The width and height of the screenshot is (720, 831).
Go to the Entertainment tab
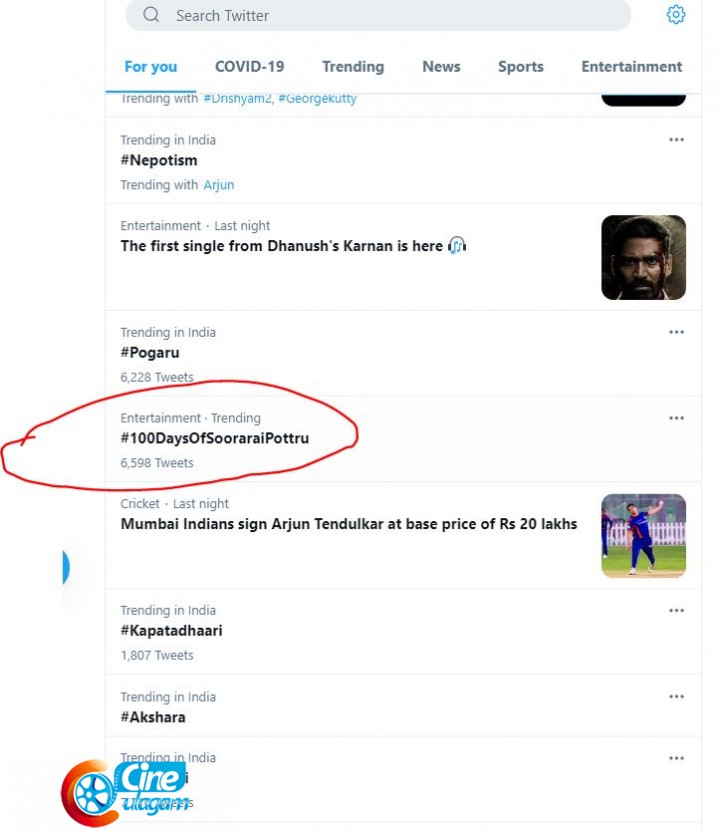[x=631, y=67]
